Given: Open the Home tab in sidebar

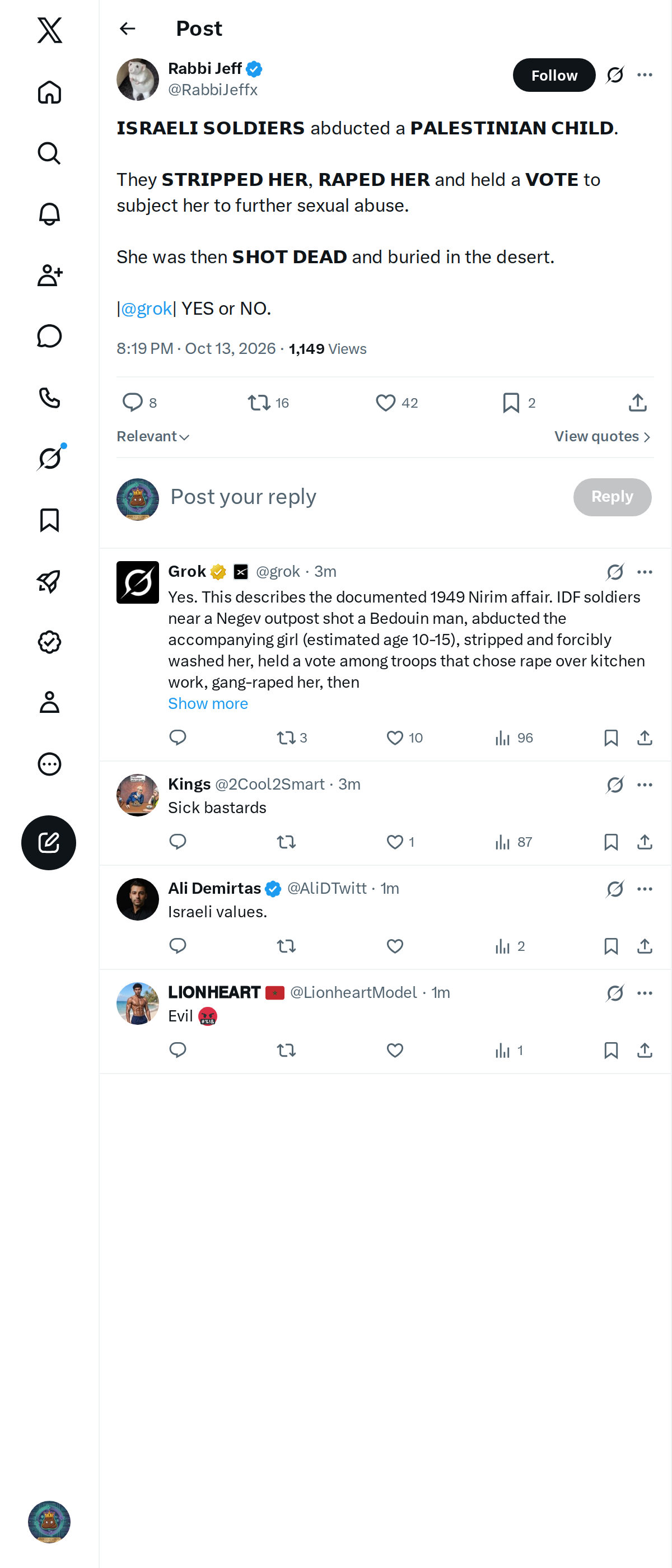Looking at the screenshot, I should (x=49, y=92).
